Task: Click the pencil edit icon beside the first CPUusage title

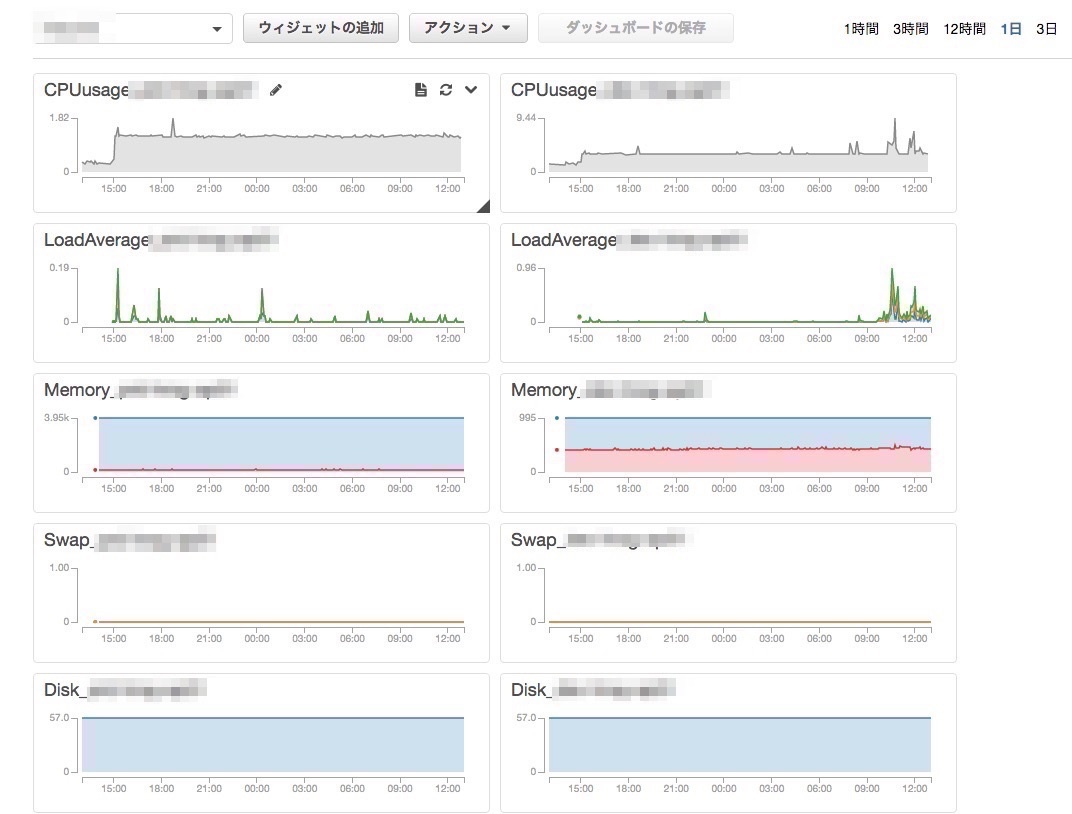Action: (276, 90)
